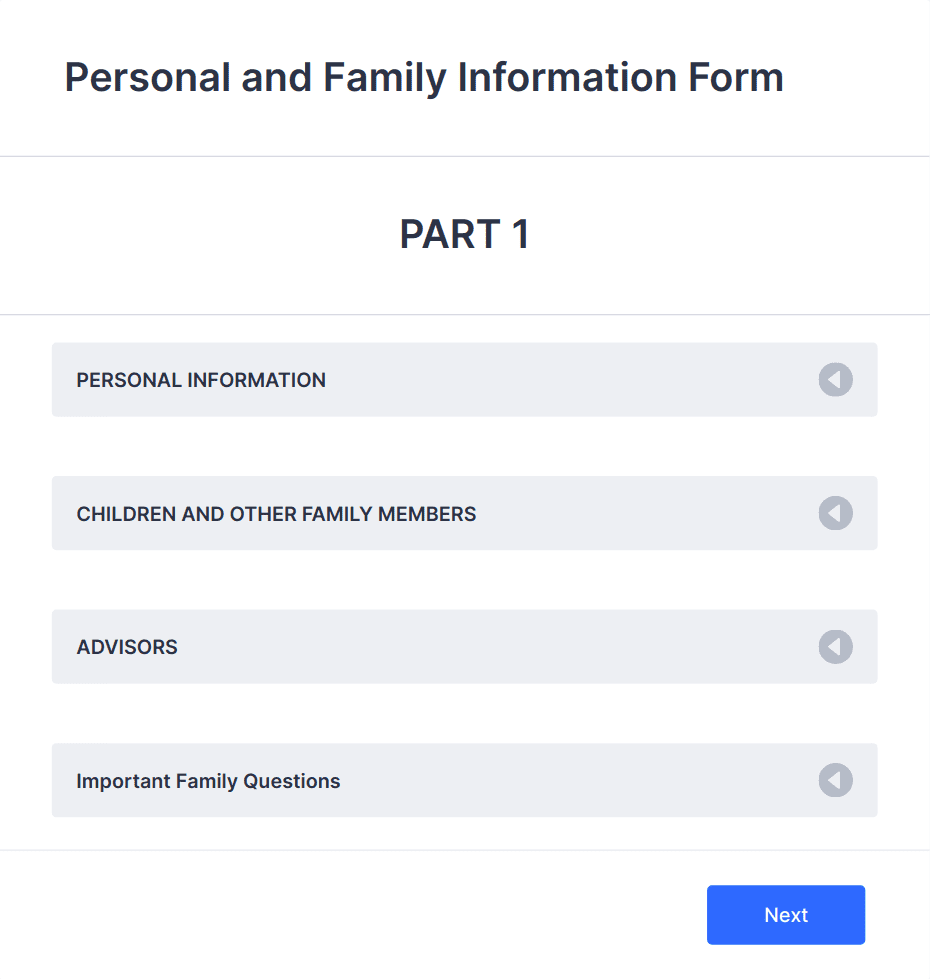Image resolution: width=930 pixels, height=979 pixels.
Task: Click the gray circular arrow beside ADVISORS
Action: tap(835, 647)
